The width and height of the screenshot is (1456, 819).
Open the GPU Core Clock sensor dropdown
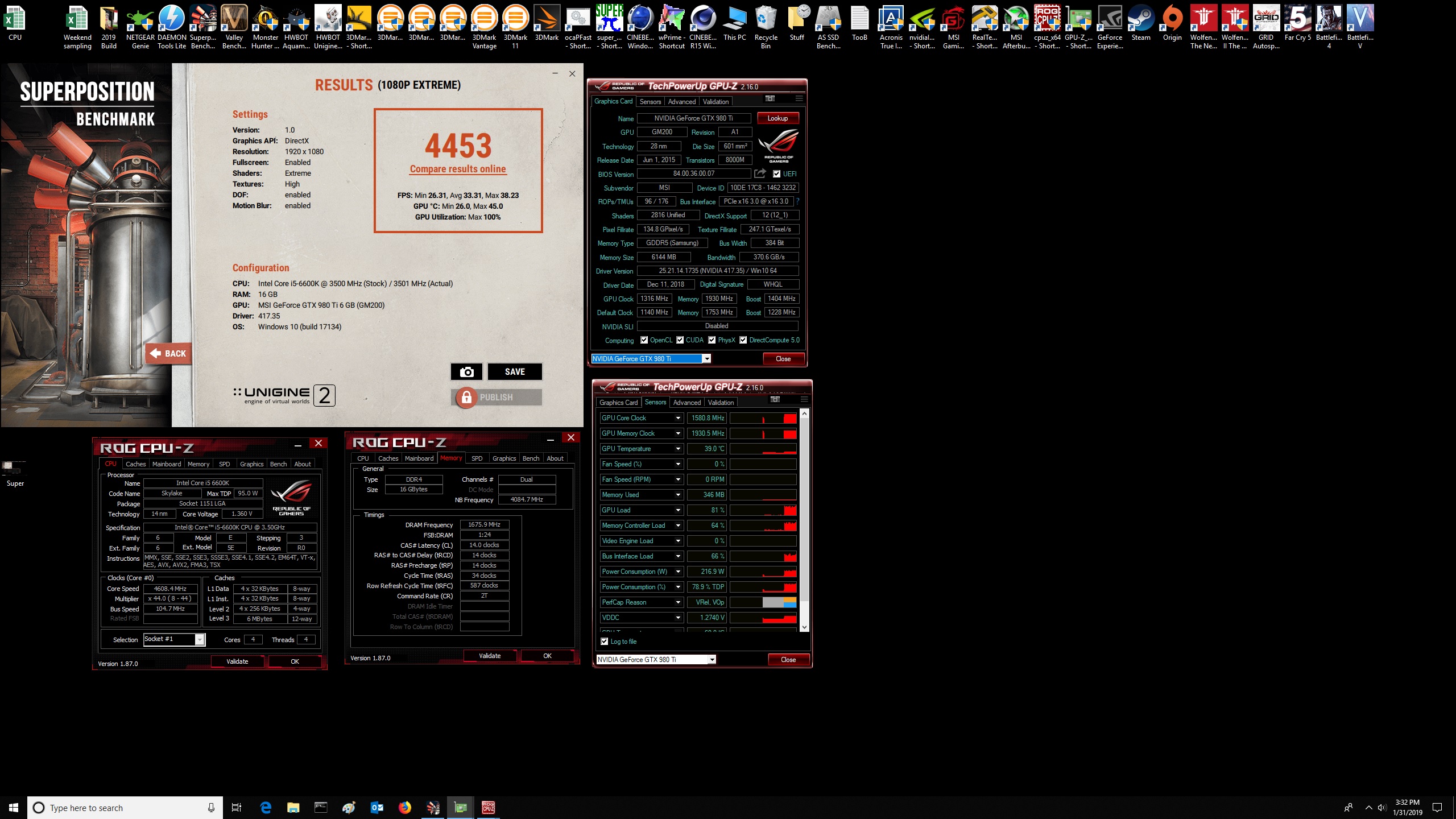point(678,418)
